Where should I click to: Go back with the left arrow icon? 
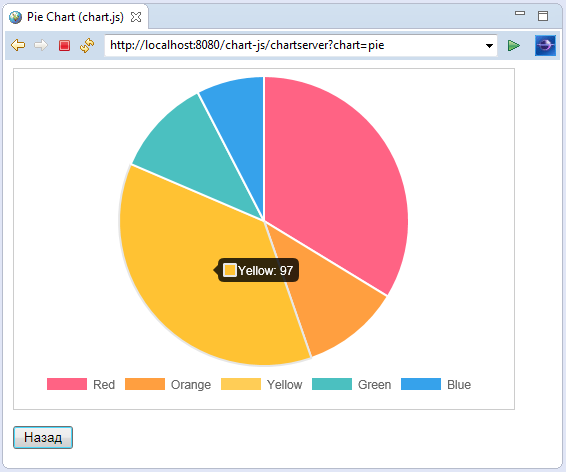(x=18, y=45)
